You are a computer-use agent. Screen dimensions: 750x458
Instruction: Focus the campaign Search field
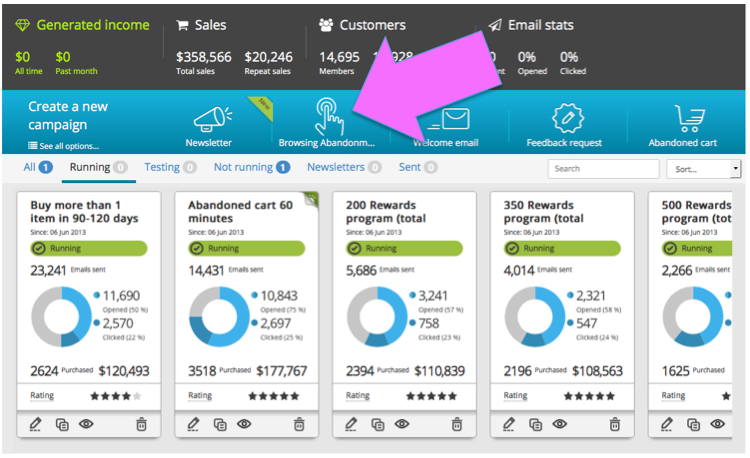pyautogui.click(x=603, y=169)
